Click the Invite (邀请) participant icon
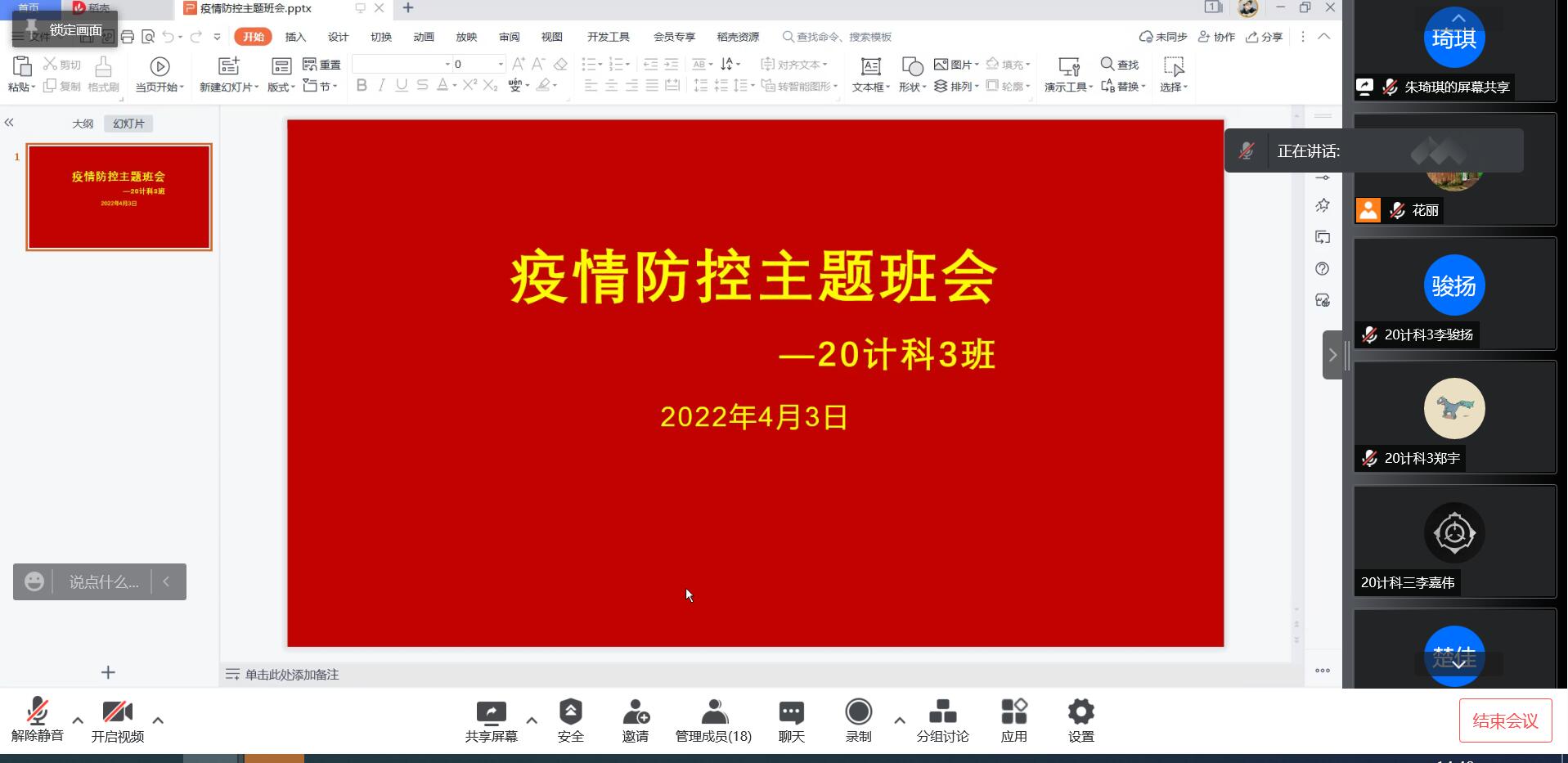Screen dimensions: 1568x763 [x=635, y=720]
